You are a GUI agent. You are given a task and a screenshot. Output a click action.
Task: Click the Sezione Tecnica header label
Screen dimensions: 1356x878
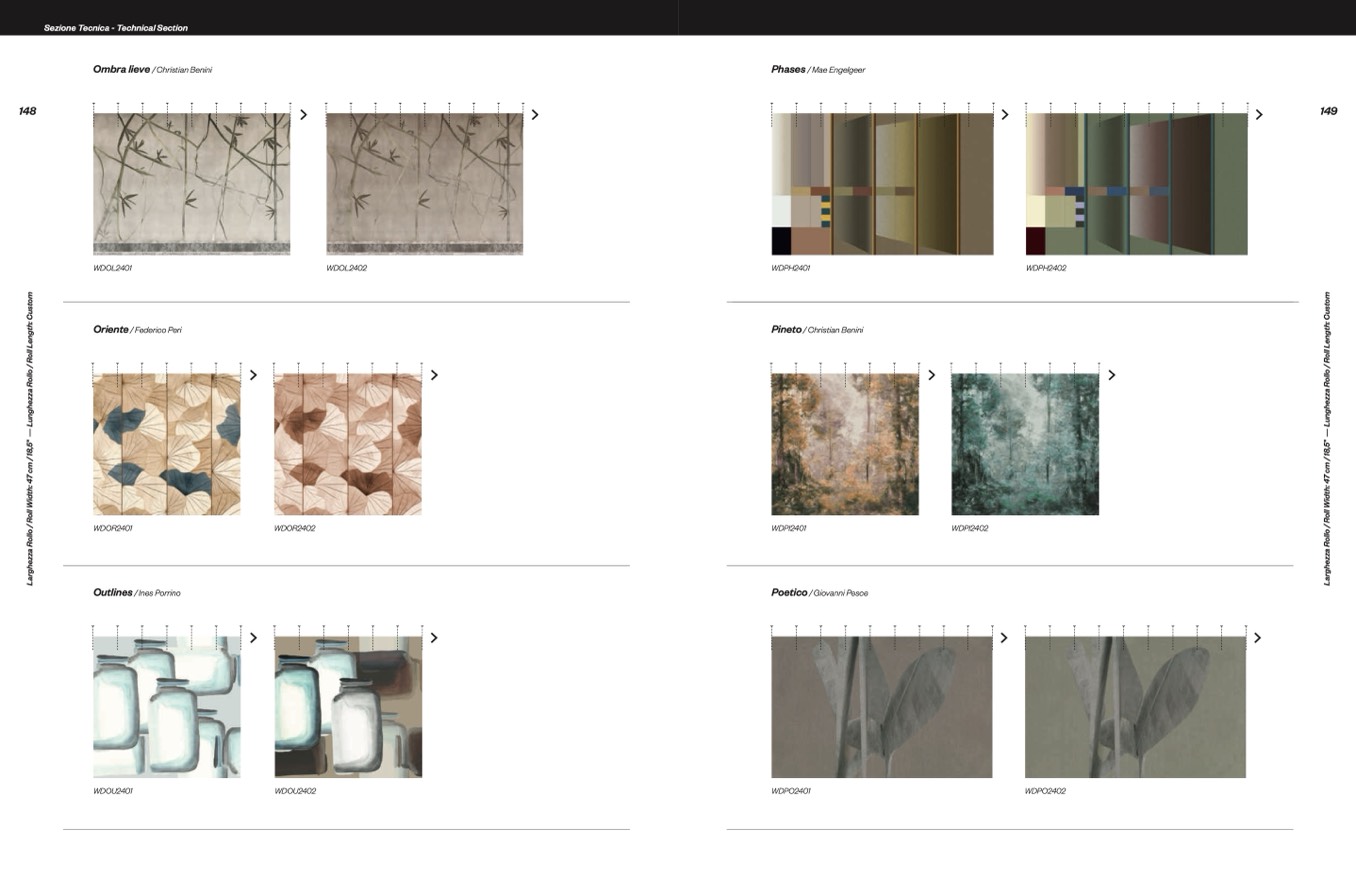pos(116,28)
